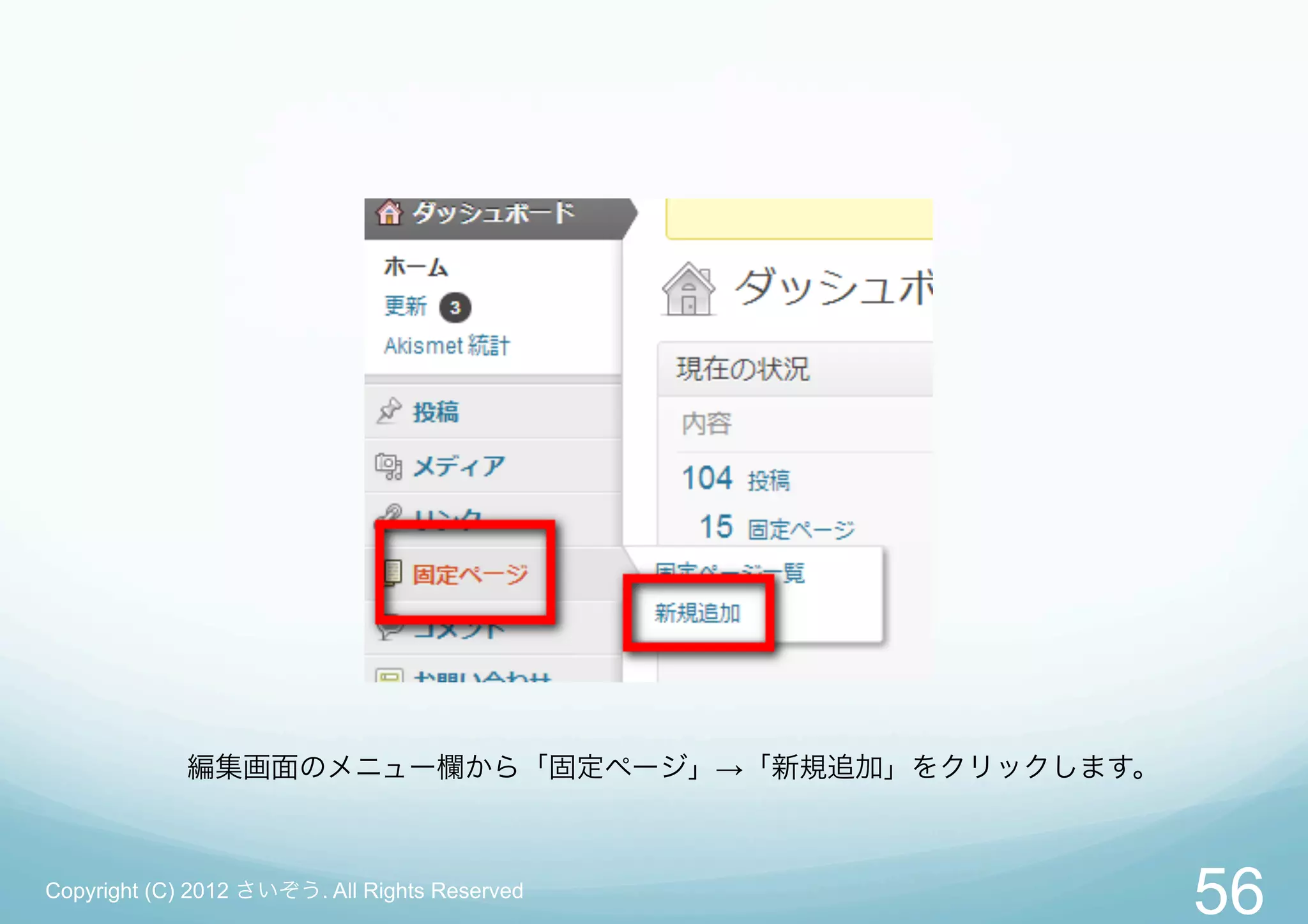This screenshot has height=924, width=1308.
Task: Open the 15 pages count link
Action: click(x=716, y=527)
